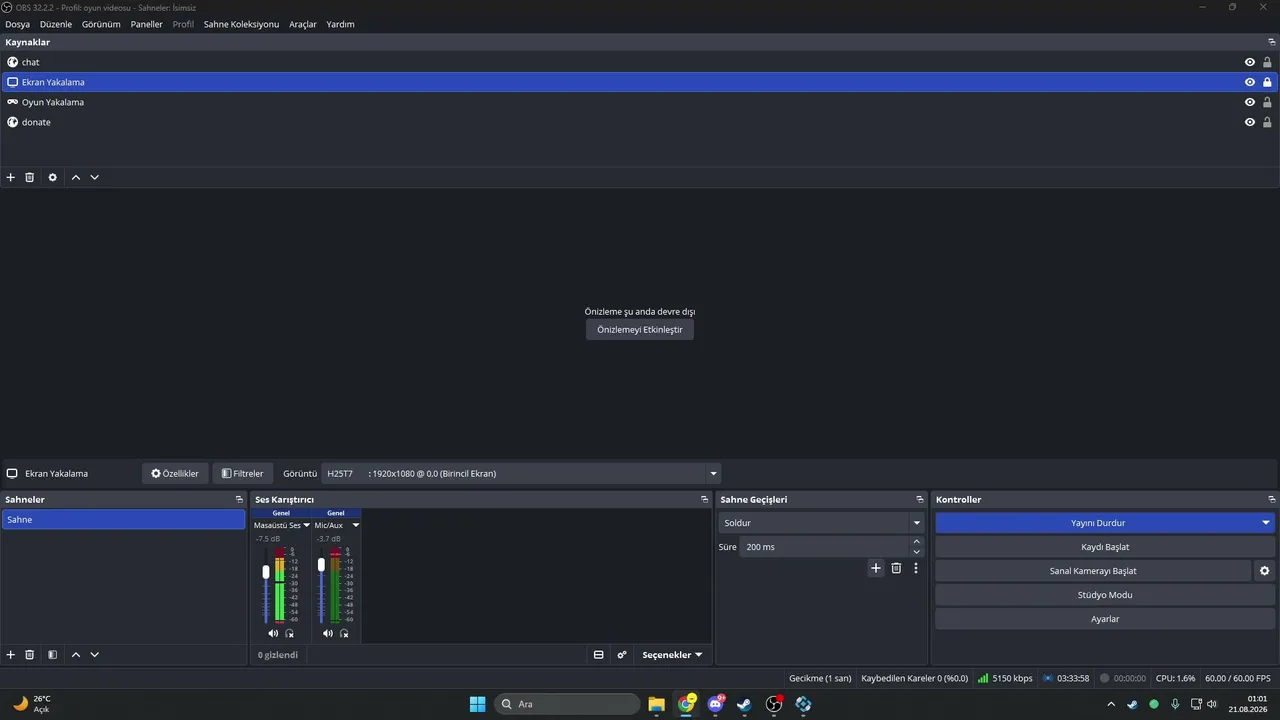This screenshot has height=720, width=1280.
Task: Mute the Masaüstü Ses channel
Action: click(x=273, y=633)
